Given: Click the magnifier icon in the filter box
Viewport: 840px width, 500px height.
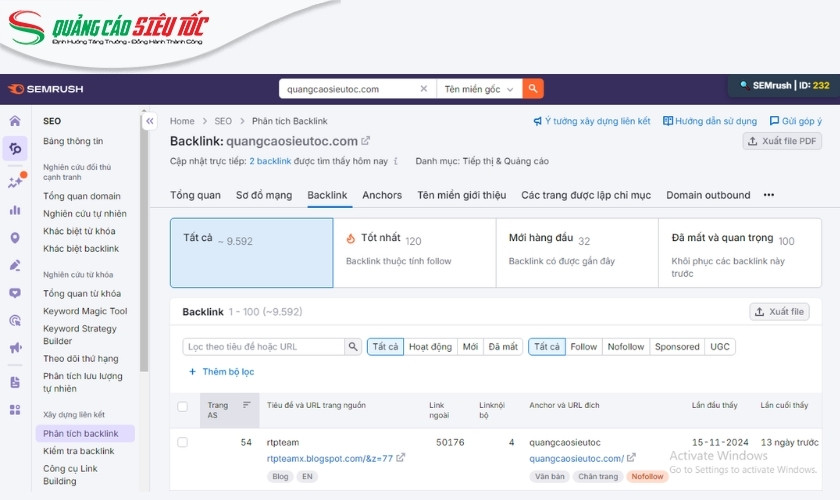Looking at the screenshot, I should point(353,347).
